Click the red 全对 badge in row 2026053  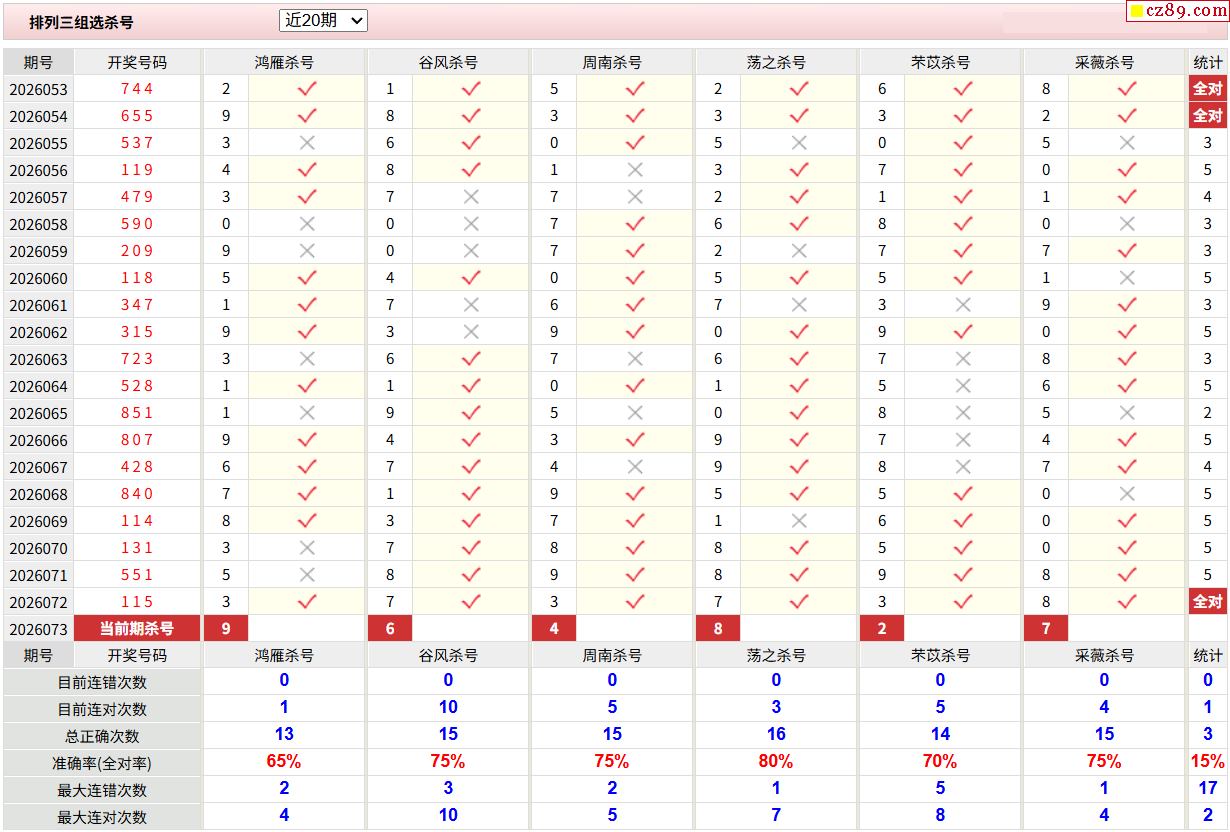[1207, 89]
